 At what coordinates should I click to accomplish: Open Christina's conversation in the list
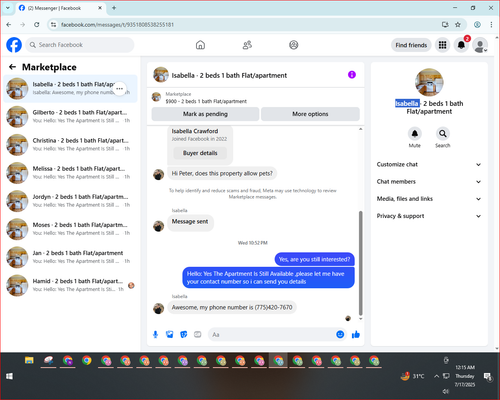pyautogui.click(x=70, y=145)
